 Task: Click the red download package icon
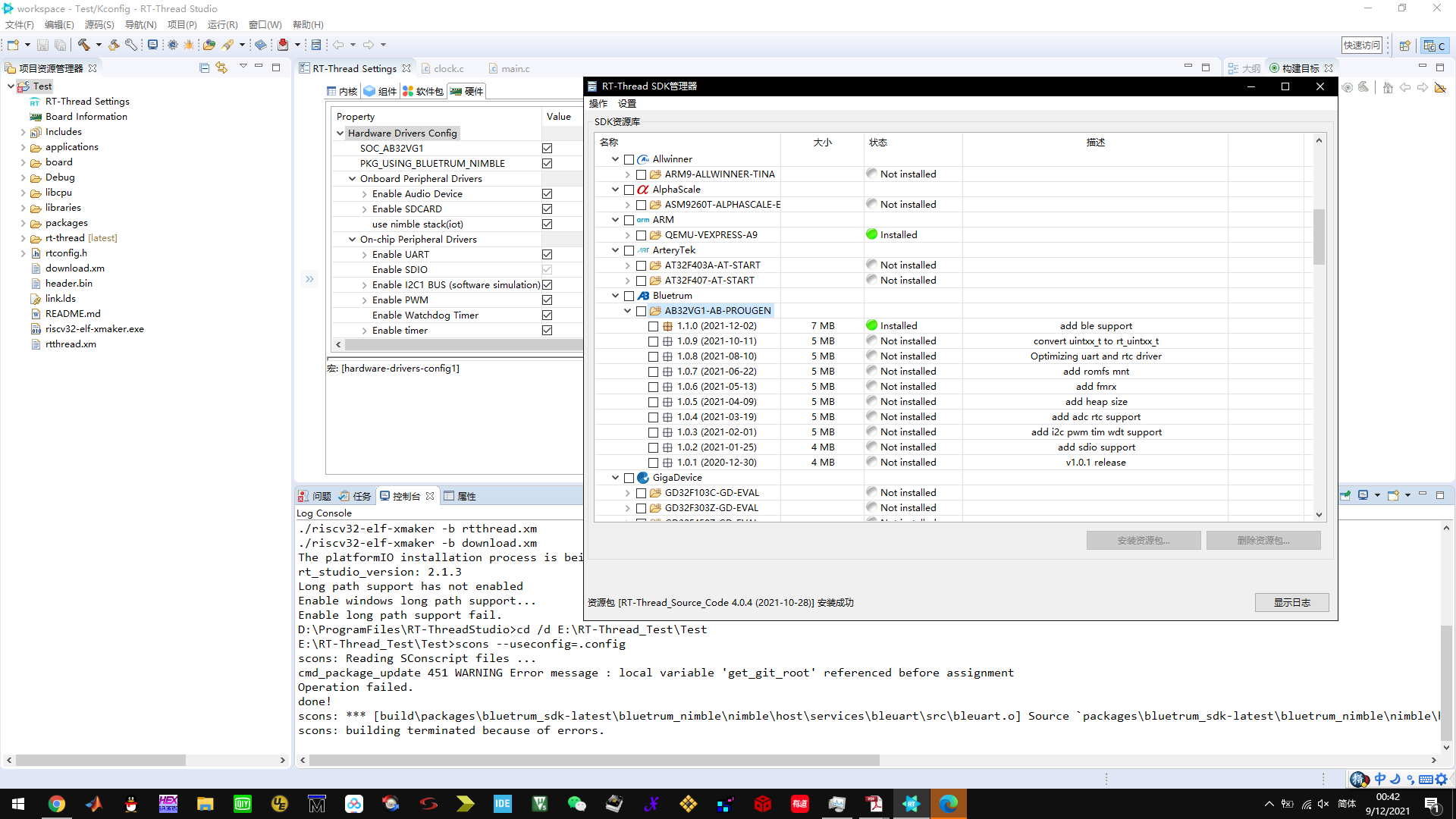coord(283,45)
